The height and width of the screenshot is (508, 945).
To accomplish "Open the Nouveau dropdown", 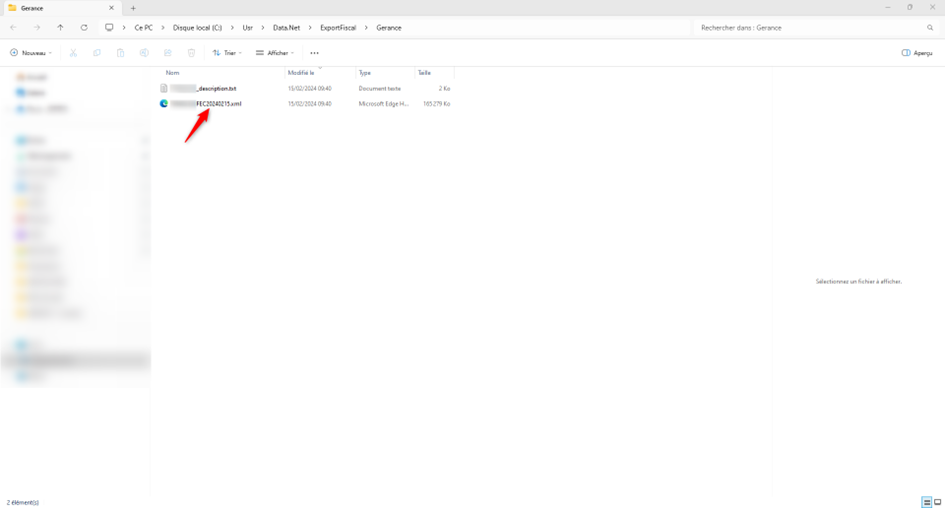I will [31, 53].
